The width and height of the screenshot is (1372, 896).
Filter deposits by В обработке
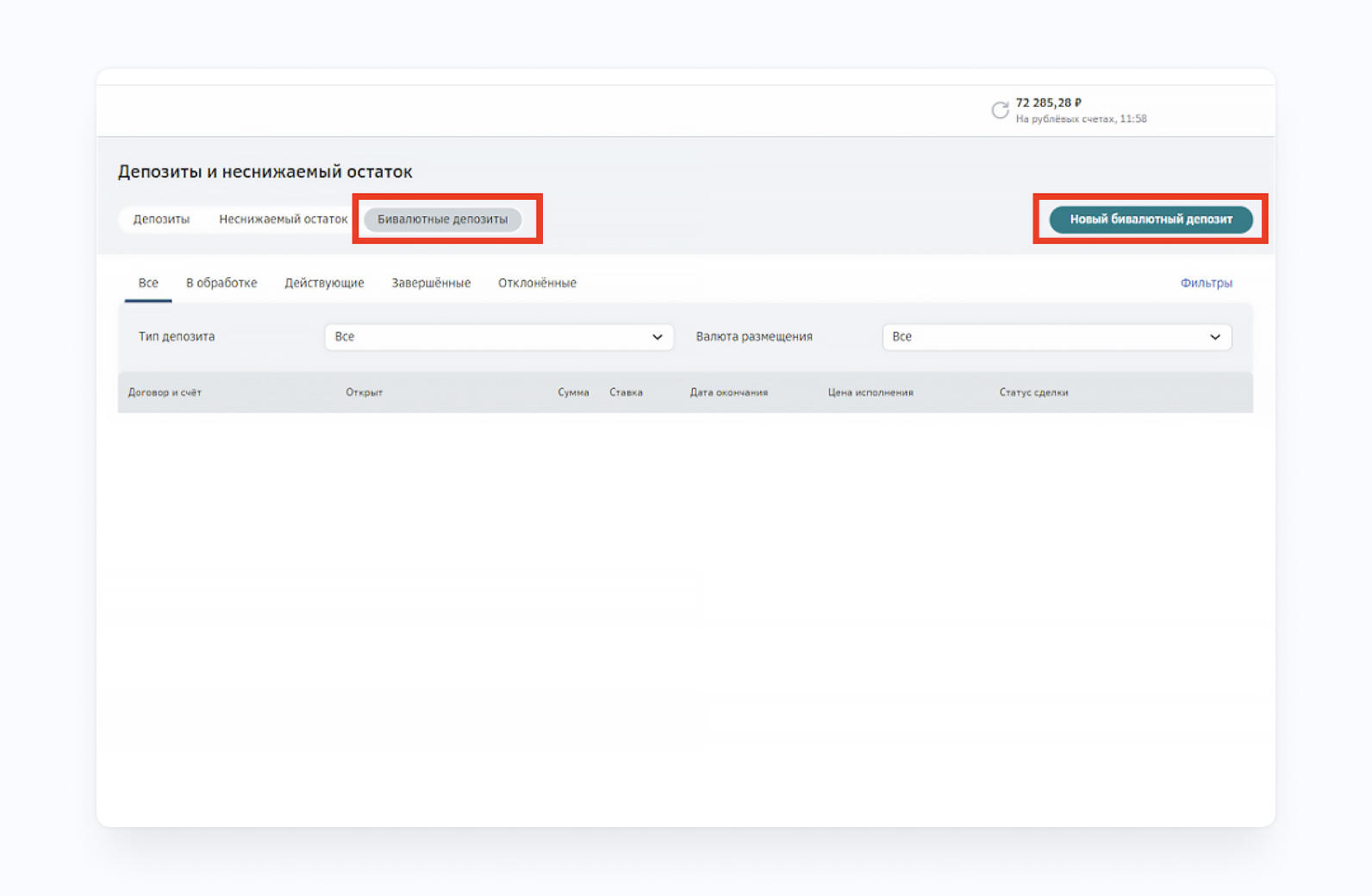221,283
